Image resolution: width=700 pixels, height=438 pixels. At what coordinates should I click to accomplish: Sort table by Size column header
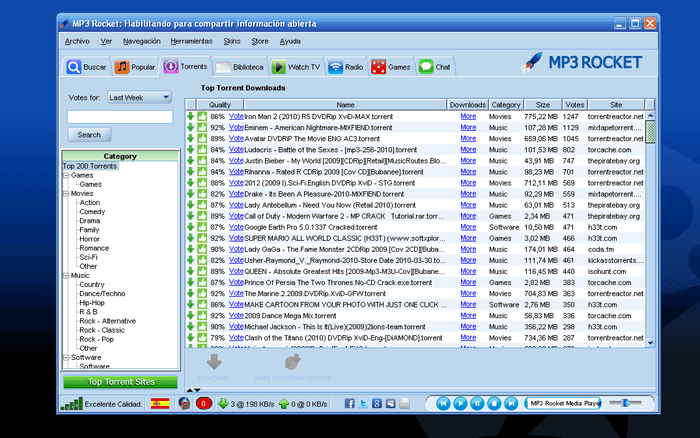[x=542, y=105]
